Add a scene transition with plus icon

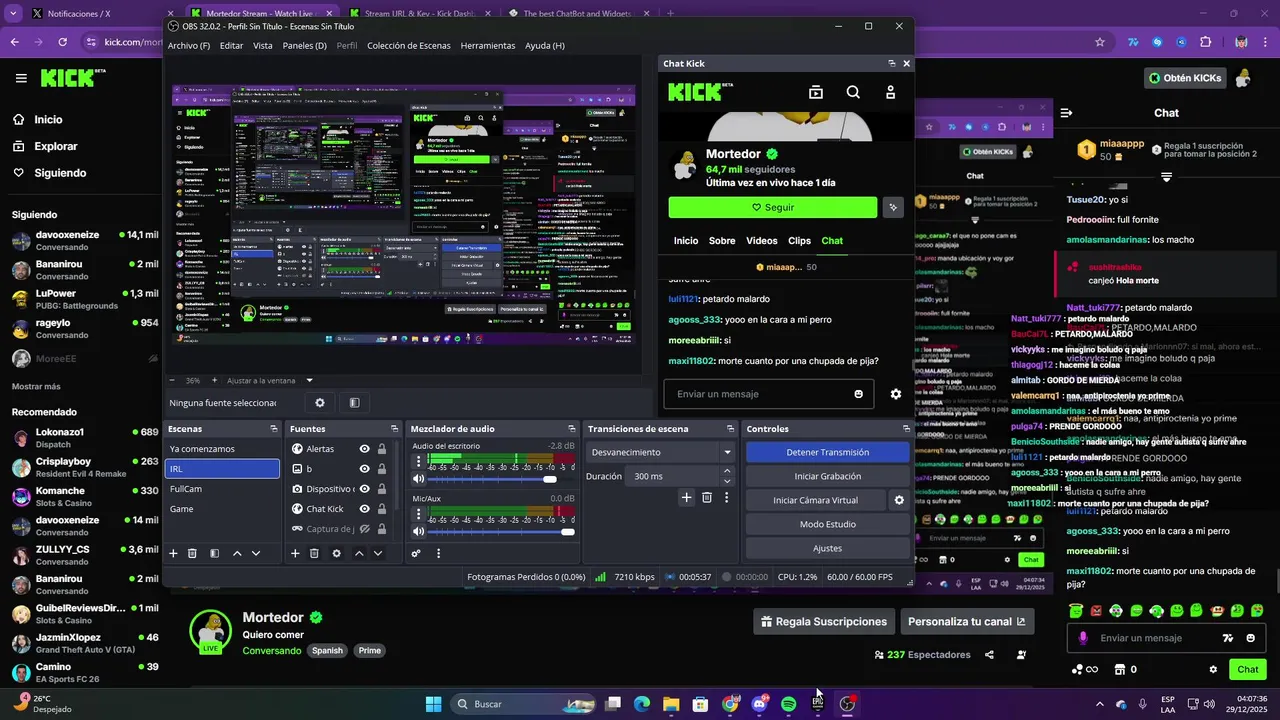(x=686, y=497)
